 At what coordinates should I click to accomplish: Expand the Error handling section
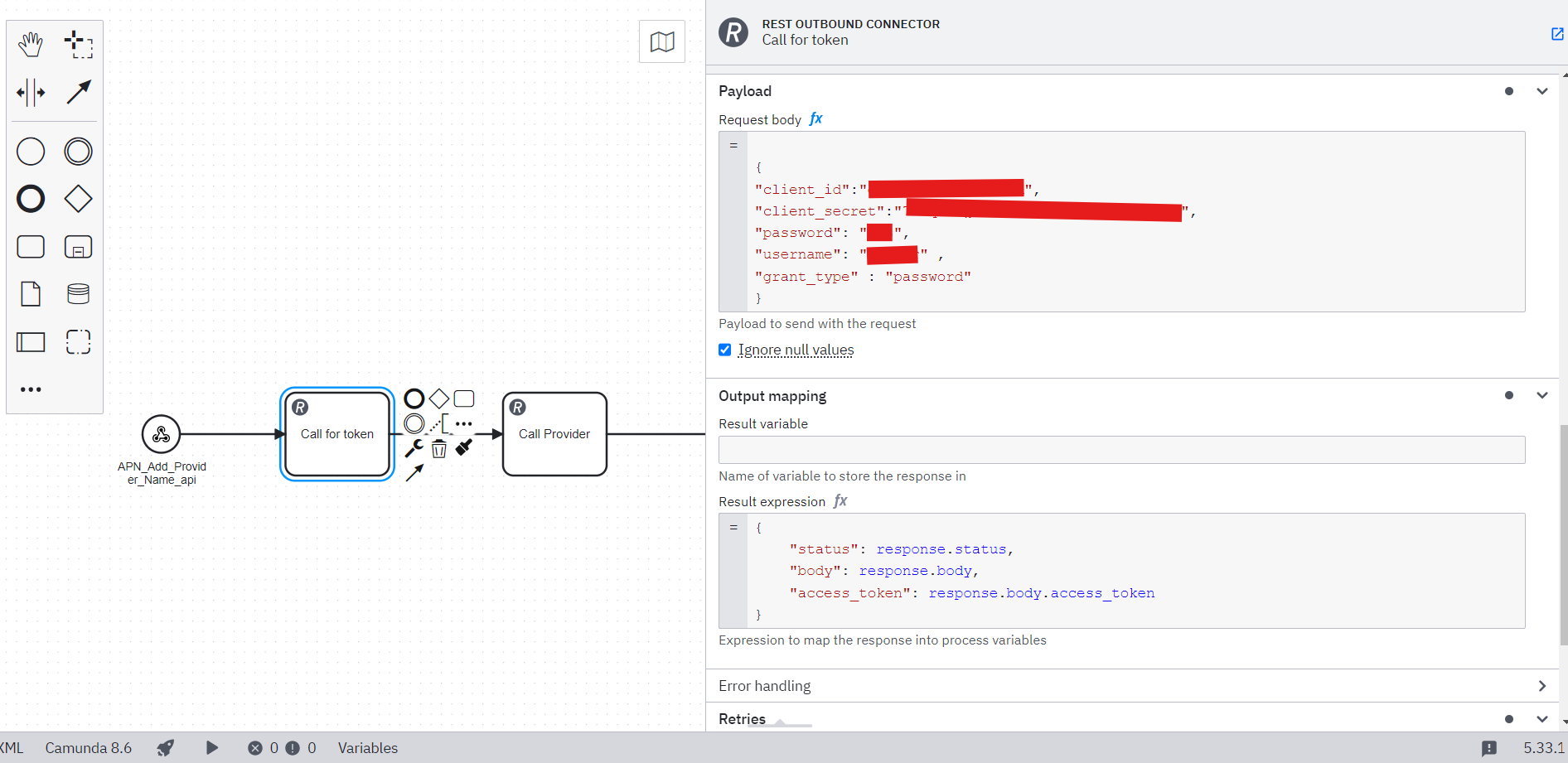[x=1542, y=686]
